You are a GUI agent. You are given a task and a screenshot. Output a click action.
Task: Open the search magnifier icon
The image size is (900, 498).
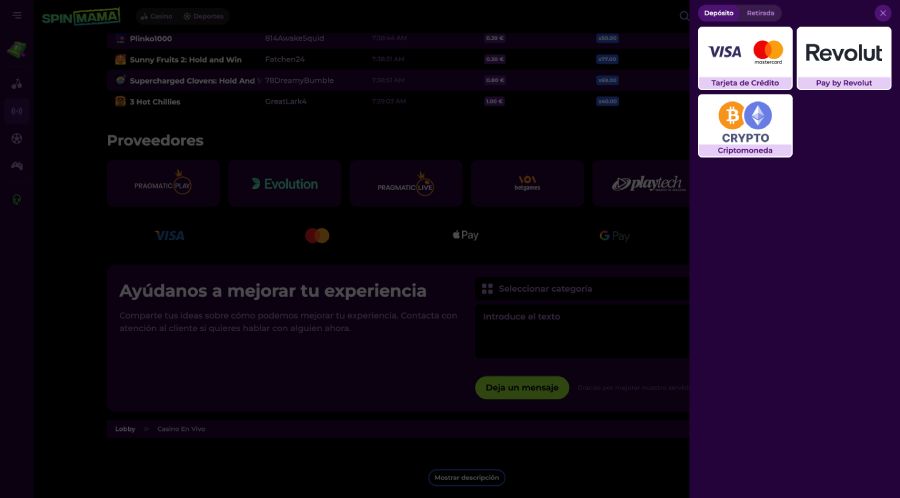[x=684, y=16]
